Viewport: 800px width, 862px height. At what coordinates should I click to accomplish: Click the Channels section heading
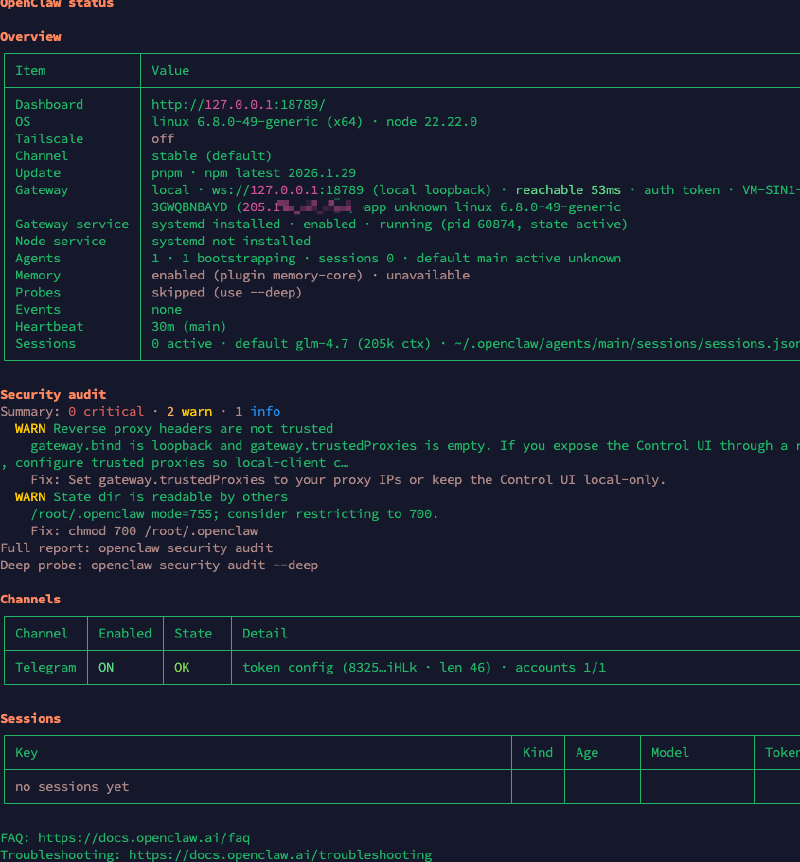(x=31, y=599)
